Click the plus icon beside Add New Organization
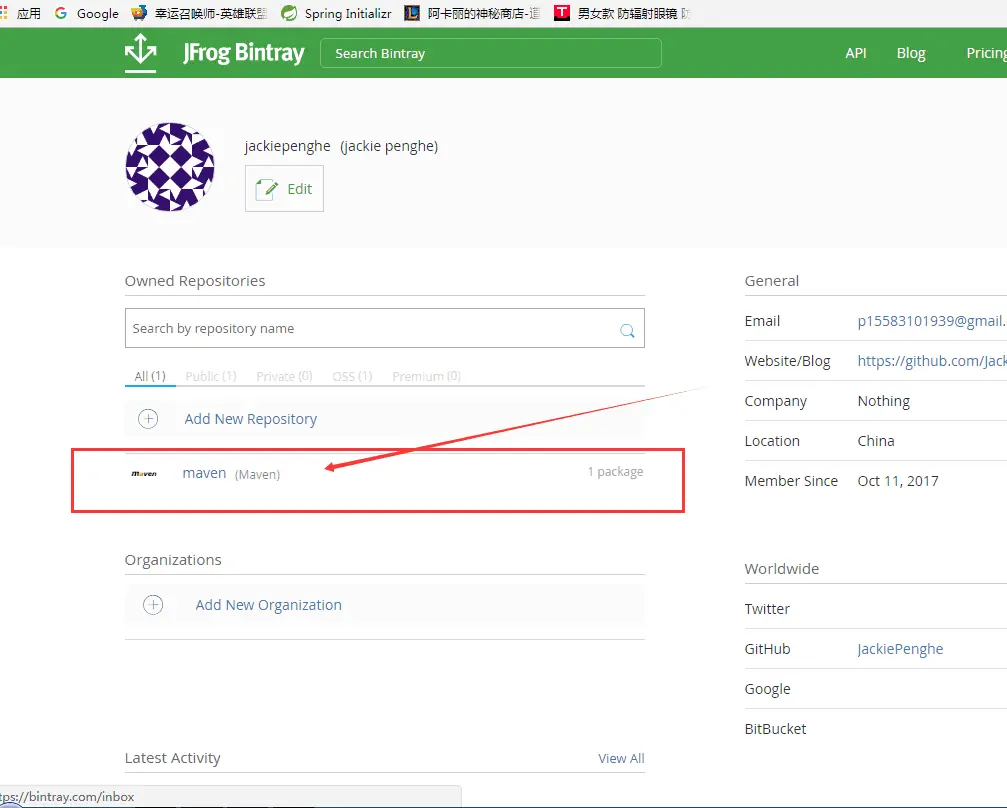Viewport: 1007px width, 808px height. click(x=153, y=605)
